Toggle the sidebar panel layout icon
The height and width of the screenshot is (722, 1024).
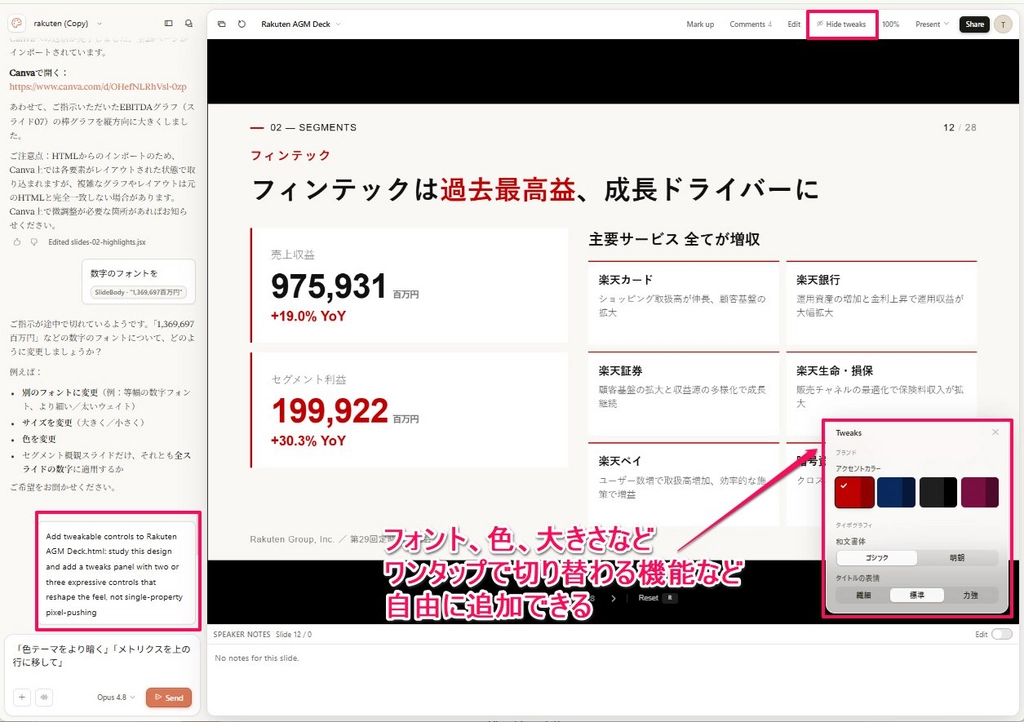[168, 24]
